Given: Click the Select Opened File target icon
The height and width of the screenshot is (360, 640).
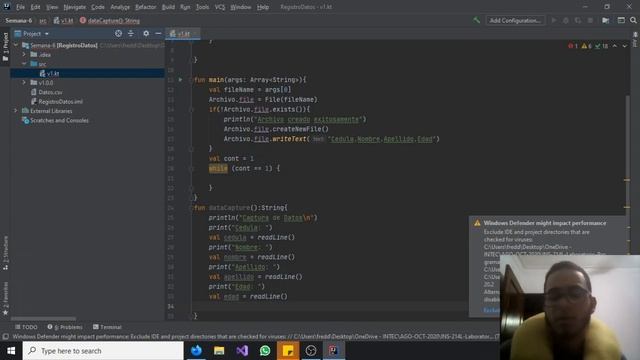Looking at the screenshot, I should point(118,33).
